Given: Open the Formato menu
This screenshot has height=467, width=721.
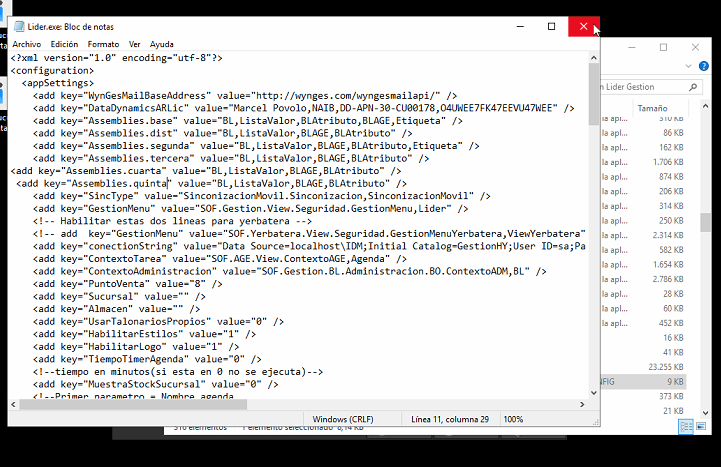Looking at the screenshot, I should 103,44.
